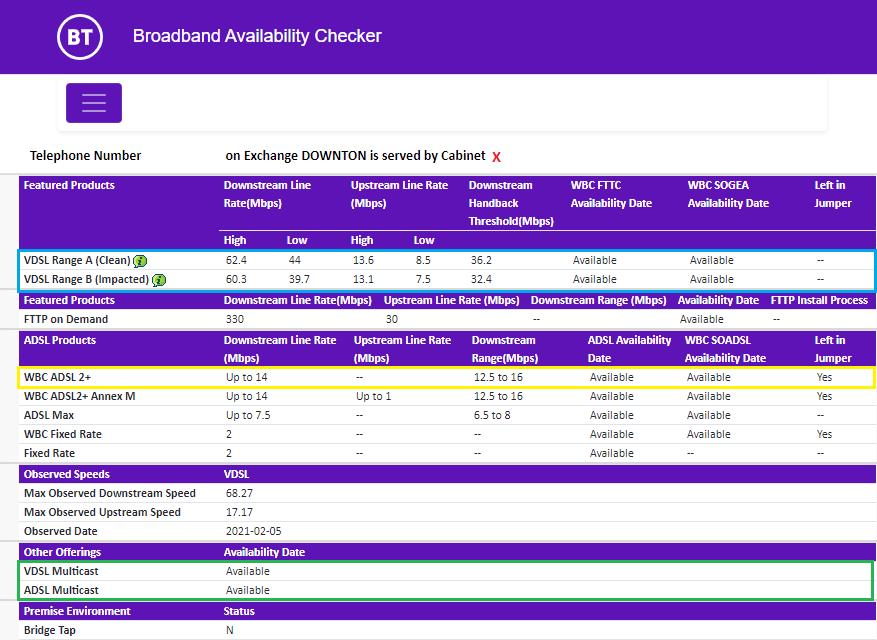This screenshot has height=640, width=877.
Task: Click the FTTP on Demand product name
Action: click(x=66, y=319)
